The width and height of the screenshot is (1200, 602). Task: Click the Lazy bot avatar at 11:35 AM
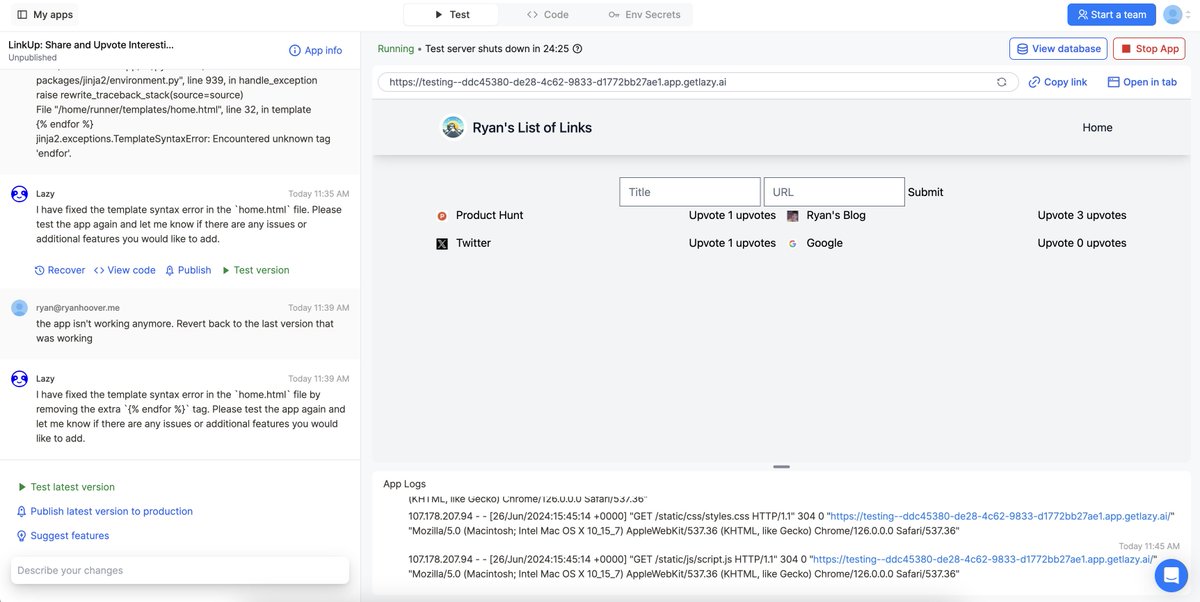tap(19, 194)
